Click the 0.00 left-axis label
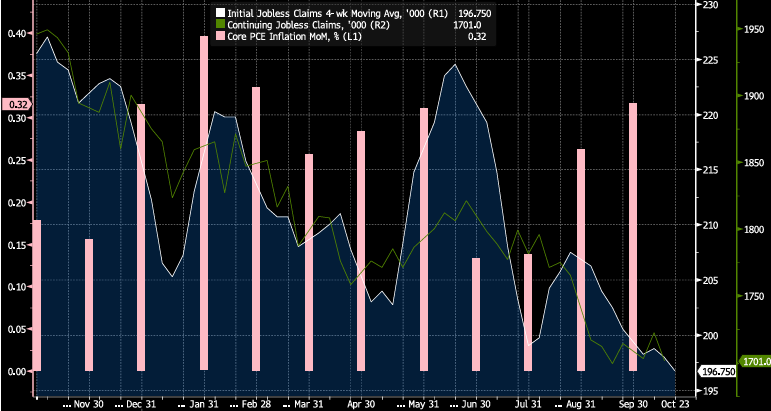 coord(16,371)
